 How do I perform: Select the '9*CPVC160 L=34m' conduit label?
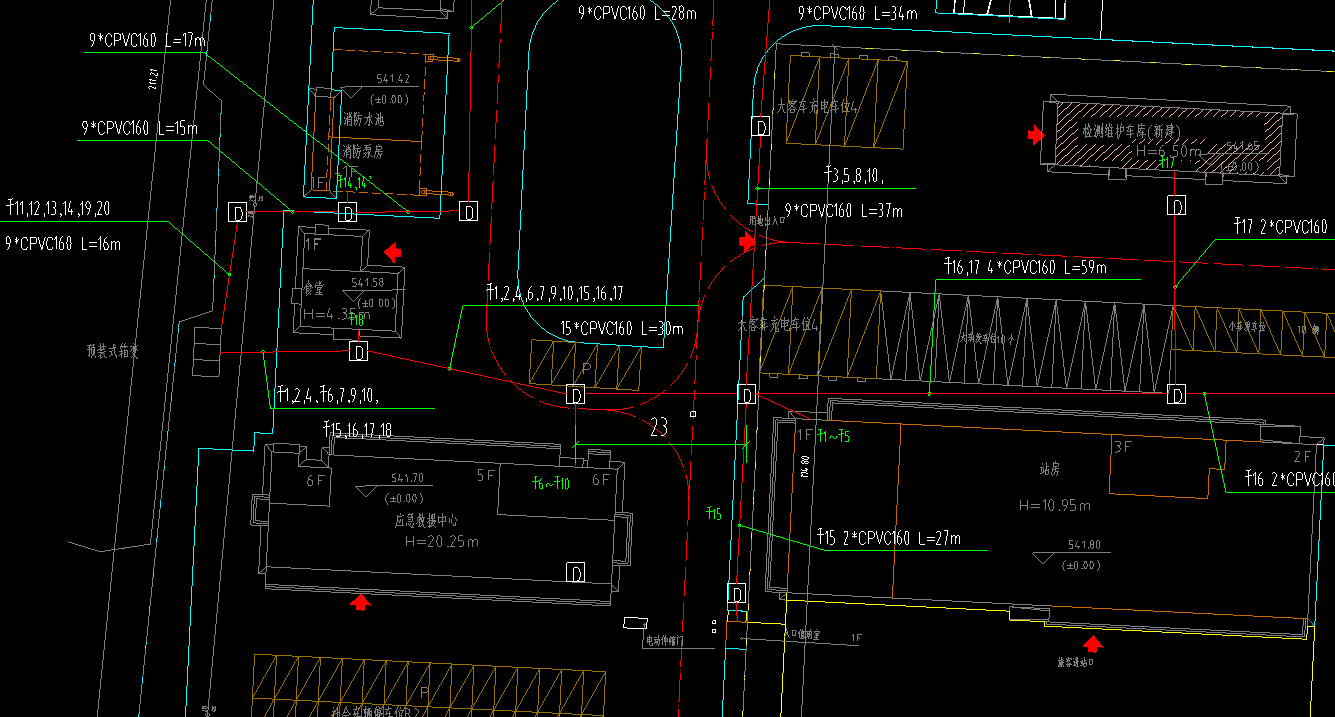point(857,13)
